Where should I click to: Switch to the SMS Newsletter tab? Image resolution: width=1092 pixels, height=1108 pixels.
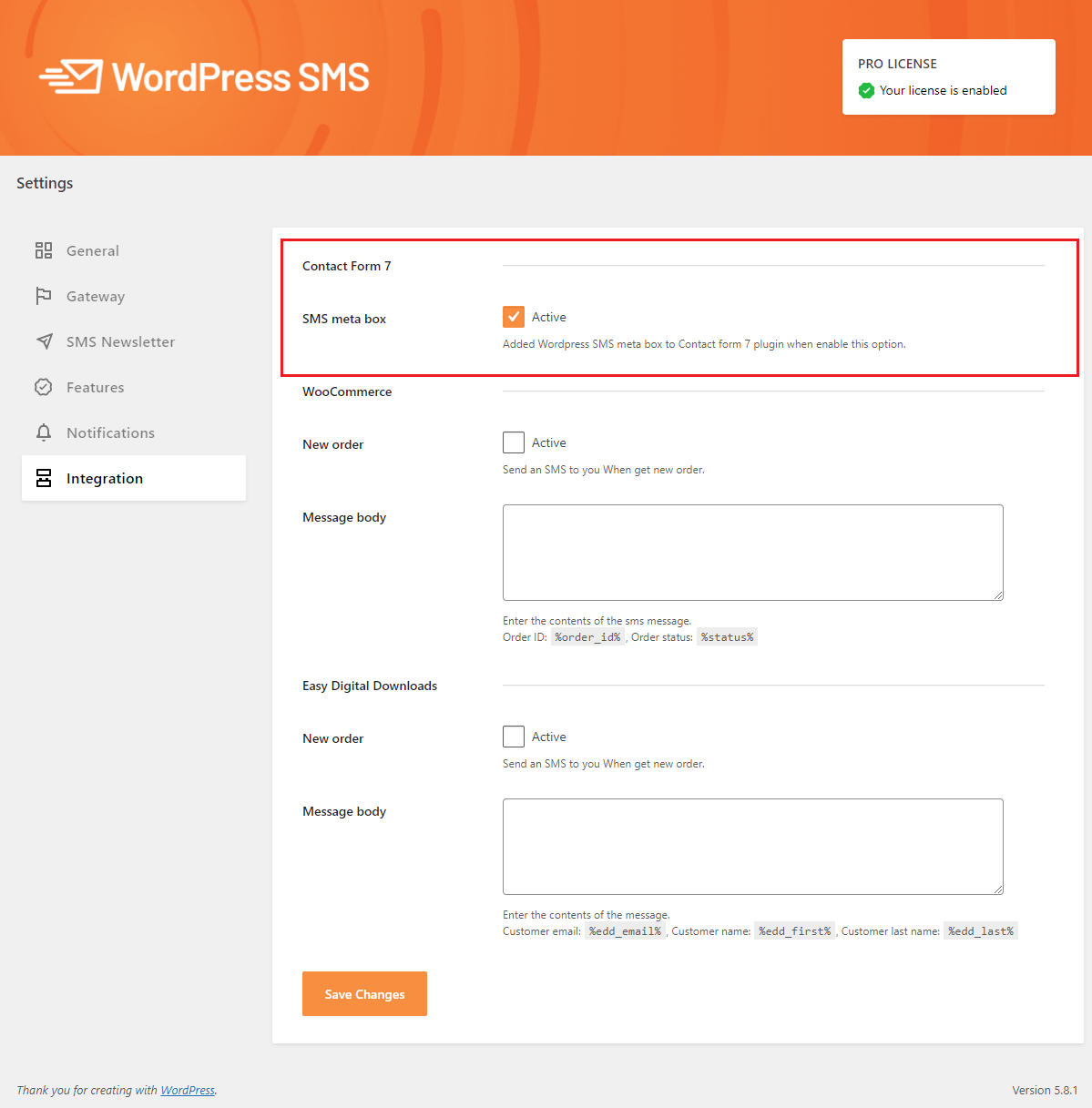point(134,341)
